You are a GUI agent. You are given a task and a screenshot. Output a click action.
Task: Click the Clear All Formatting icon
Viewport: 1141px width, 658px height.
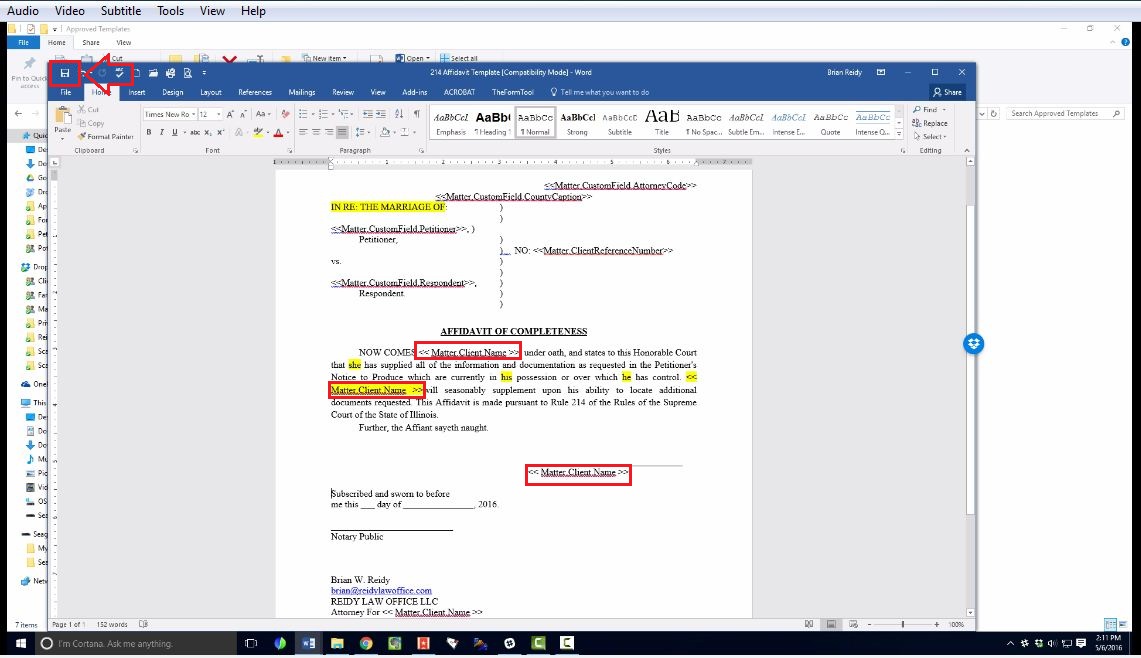[x=285, y=114]
